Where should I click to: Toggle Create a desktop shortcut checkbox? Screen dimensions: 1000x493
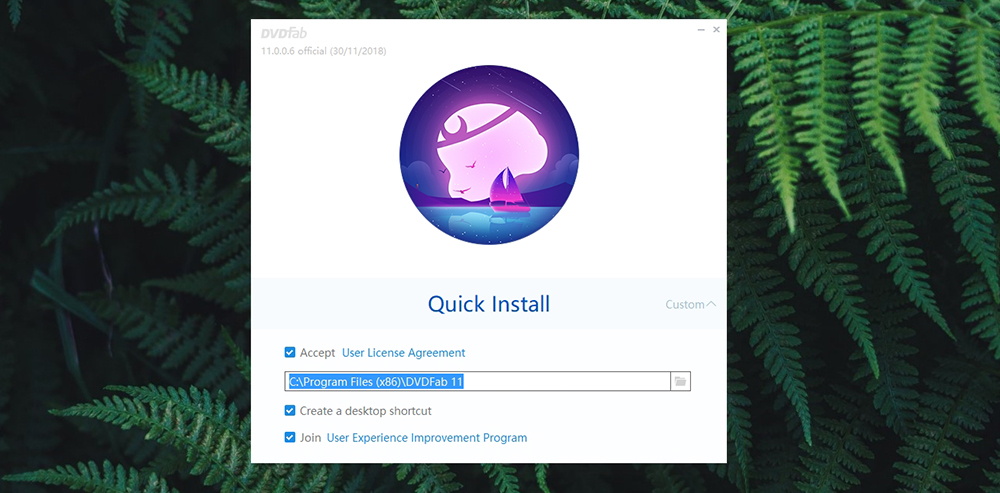pyautogui.click(x=290, y=411)
